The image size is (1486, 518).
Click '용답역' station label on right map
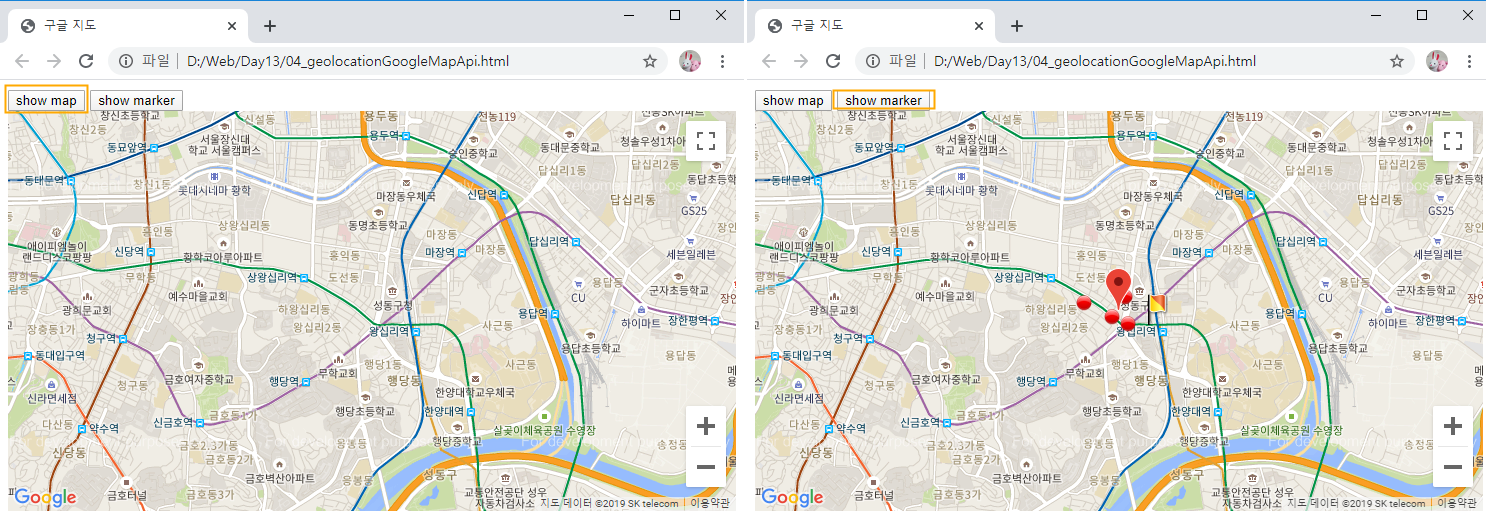tap(1281, 314)
